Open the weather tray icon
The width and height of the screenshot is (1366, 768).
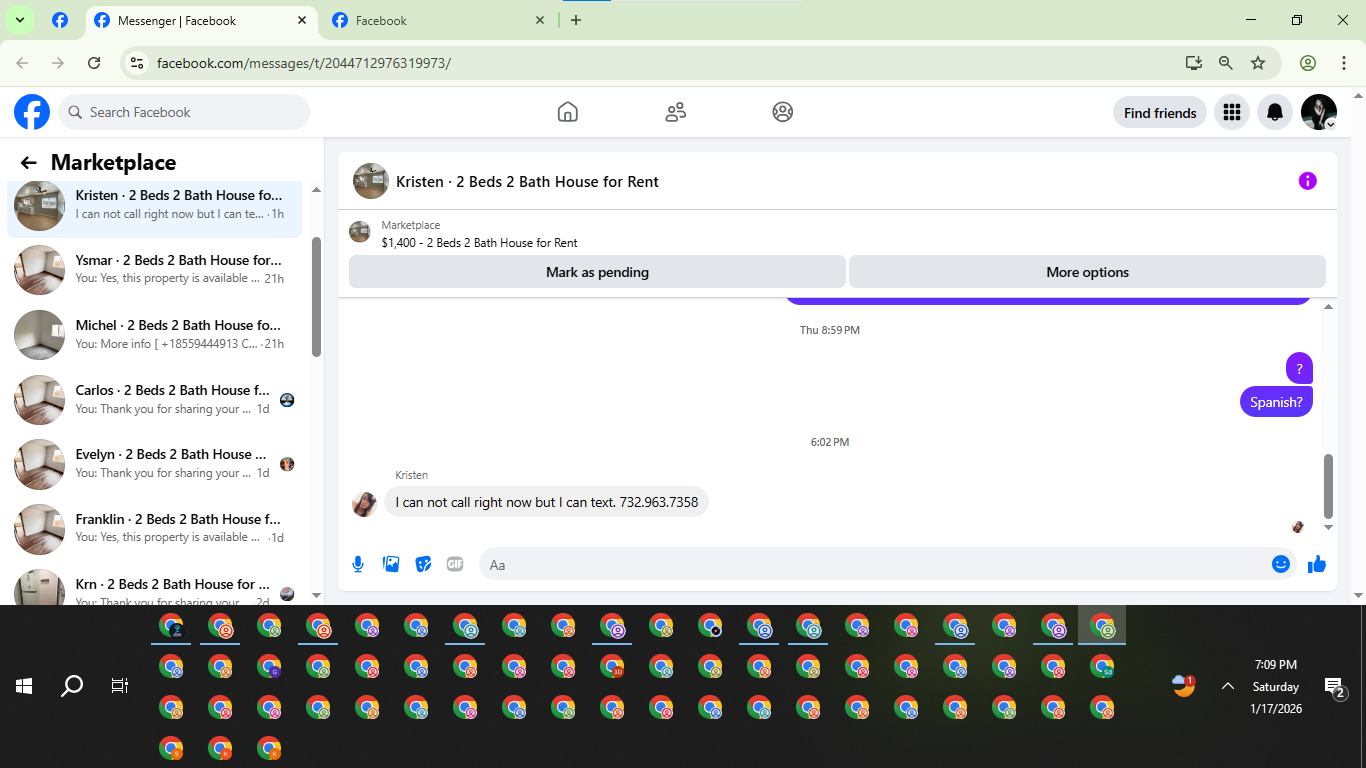click(x=1184, y=686)
